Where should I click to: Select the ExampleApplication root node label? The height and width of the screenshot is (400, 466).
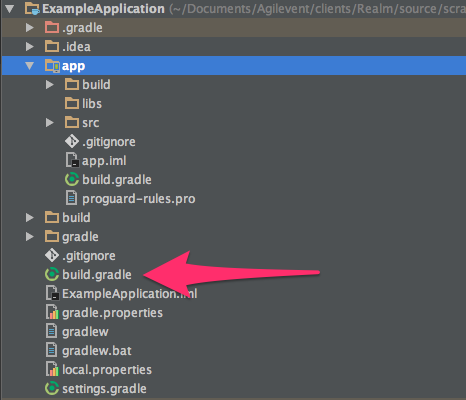[x=103, y=9]
